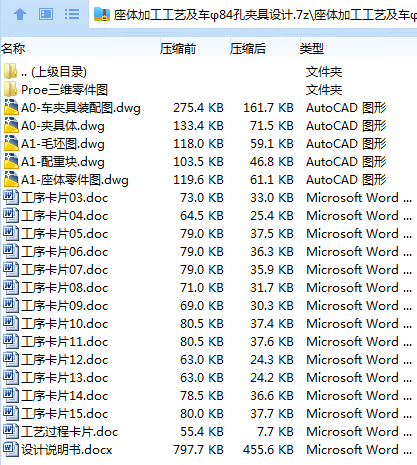
Task: Click the Word icon of 工序卡片09.doc
Action: click(x=11, y=305)
